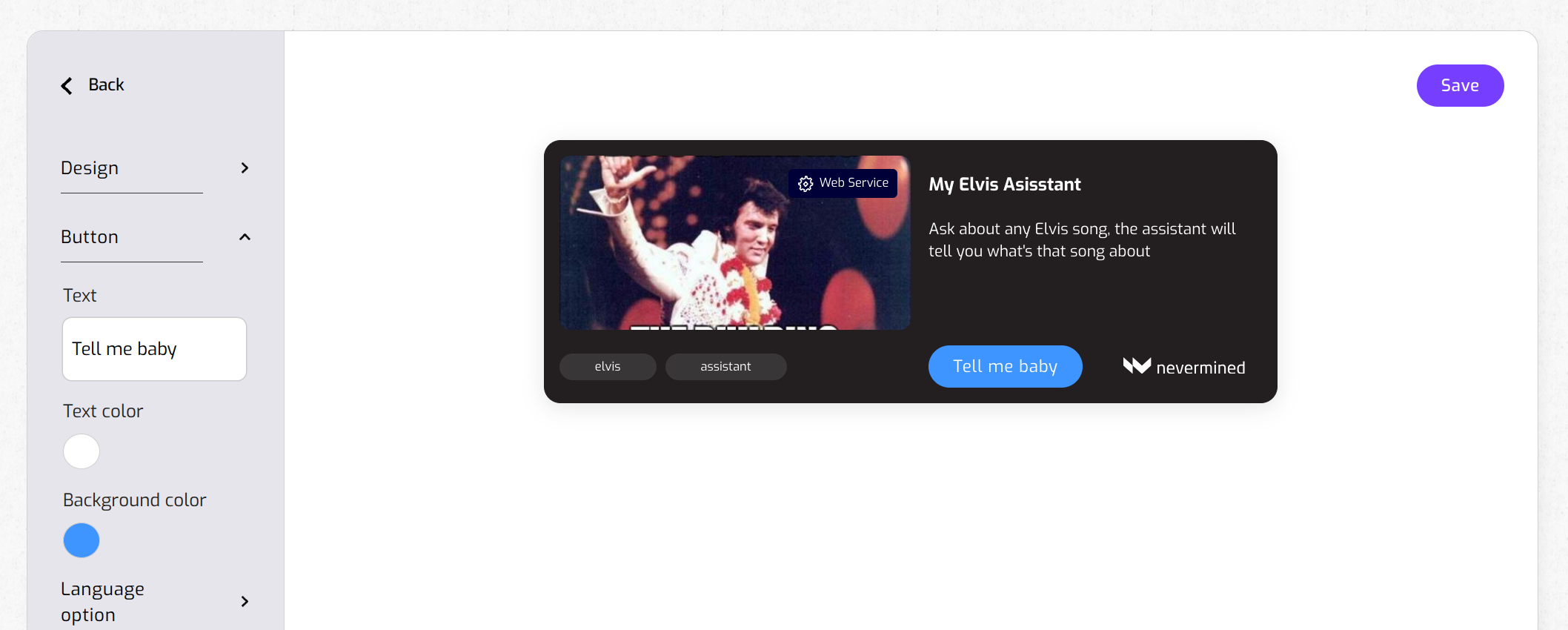Open the blue Background color swatch
Screen dimensions: 1568x630
82,540
